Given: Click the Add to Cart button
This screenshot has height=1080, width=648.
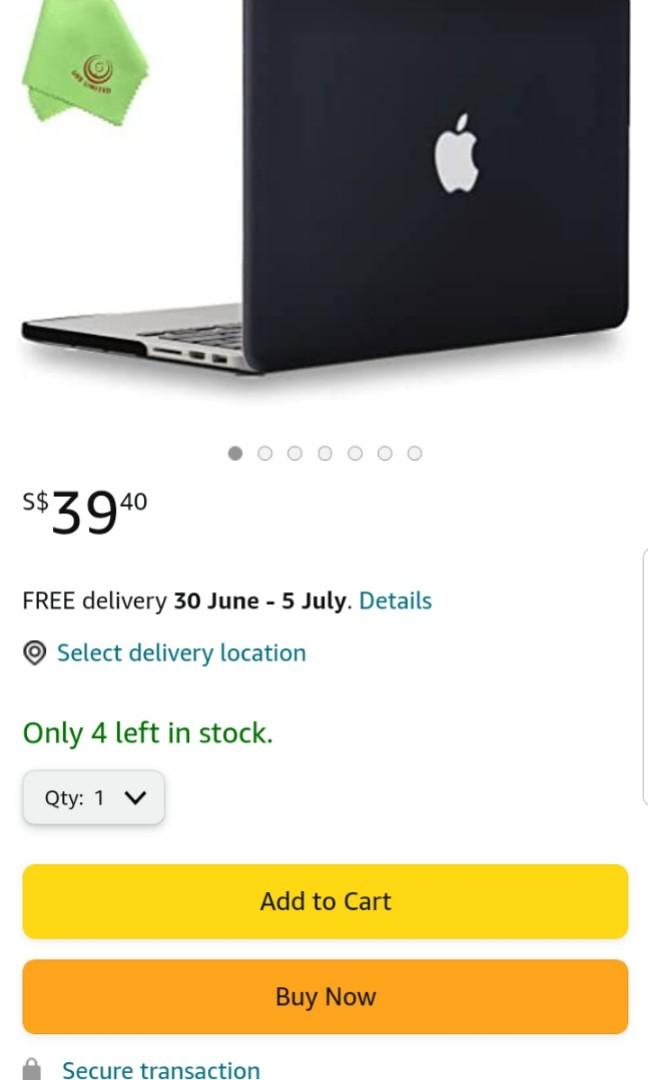Looking at the screenshot, I should coord(325,902).
